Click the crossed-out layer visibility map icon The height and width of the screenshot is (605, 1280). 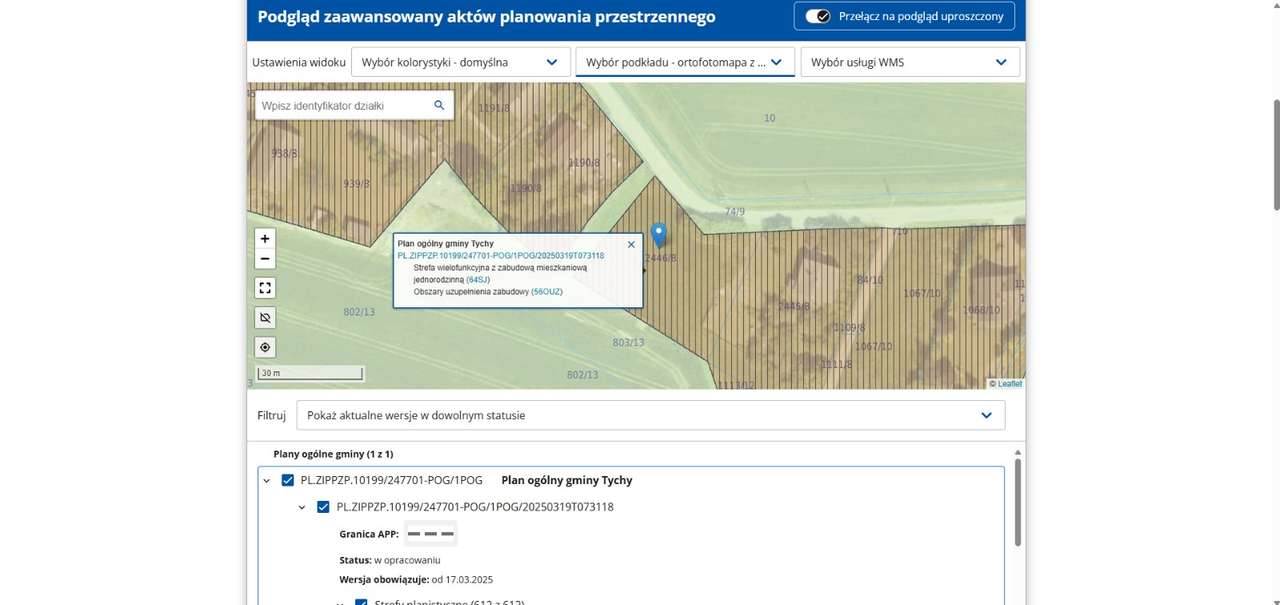tap(265, 318)
